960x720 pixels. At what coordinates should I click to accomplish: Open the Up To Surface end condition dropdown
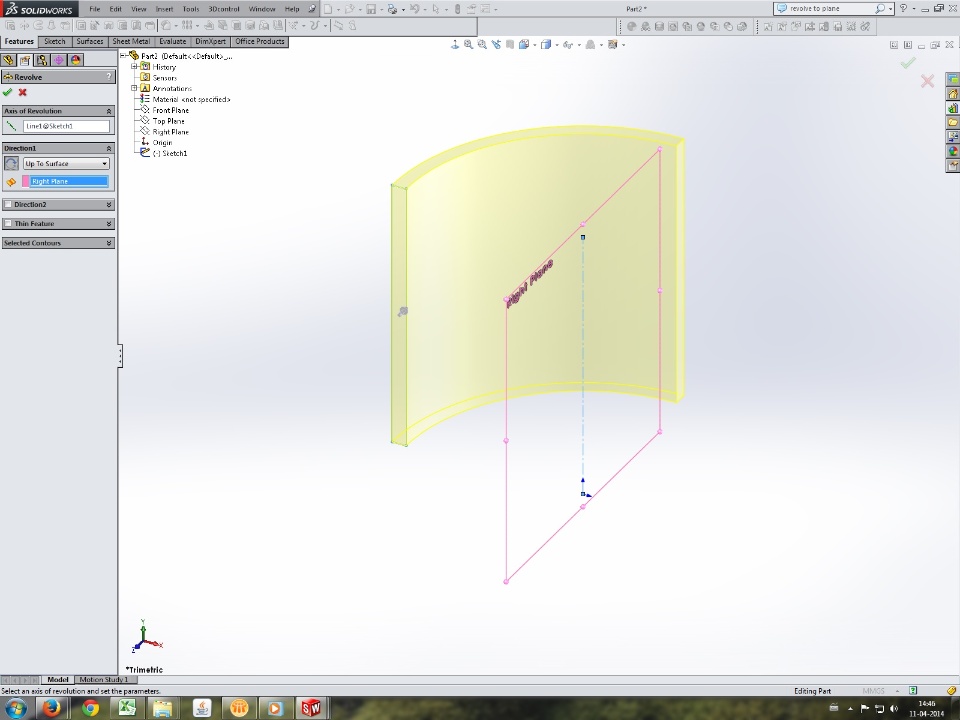point(66,163)
